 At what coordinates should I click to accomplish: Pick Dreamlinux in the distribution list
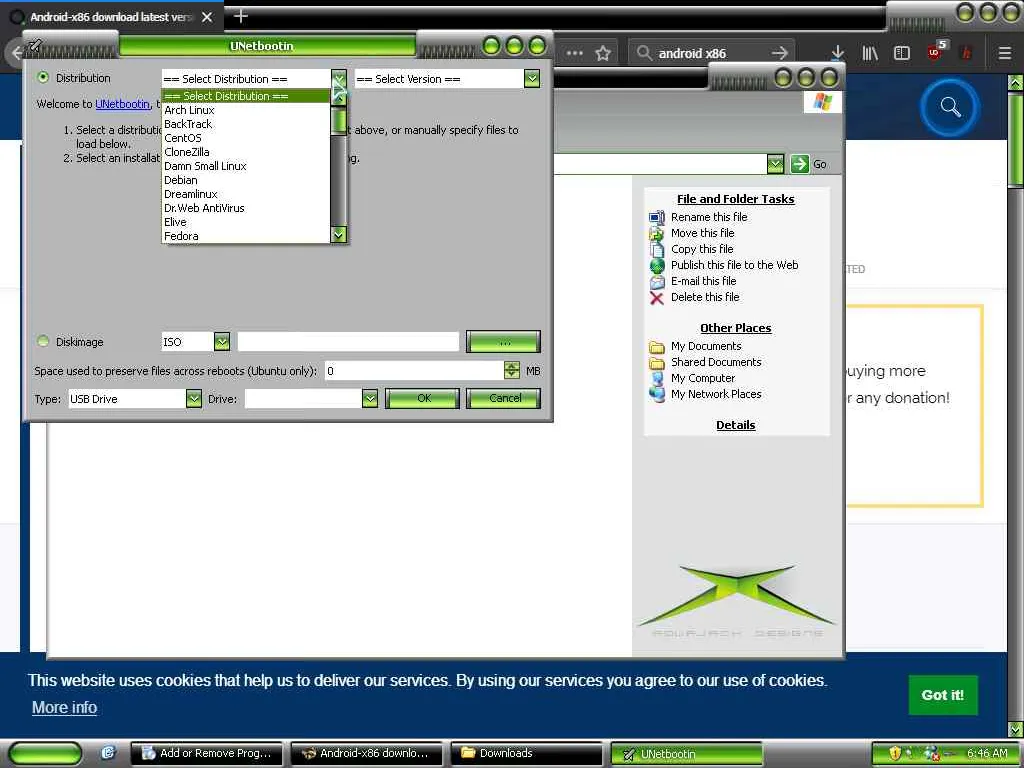tap(245, 194)
